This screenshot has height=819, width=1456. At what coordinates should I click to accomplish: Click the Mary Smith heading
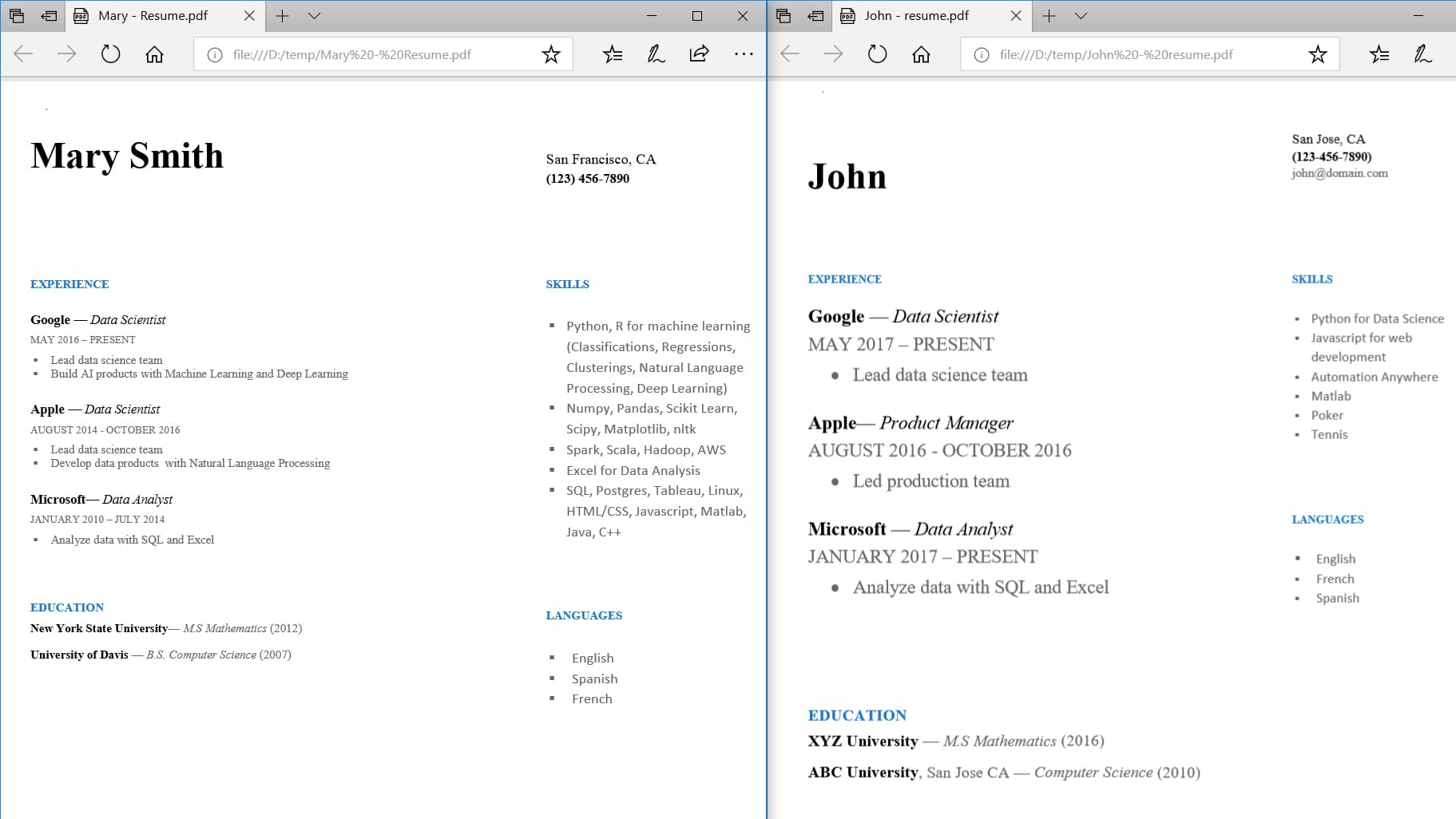(x=127, y=155)
